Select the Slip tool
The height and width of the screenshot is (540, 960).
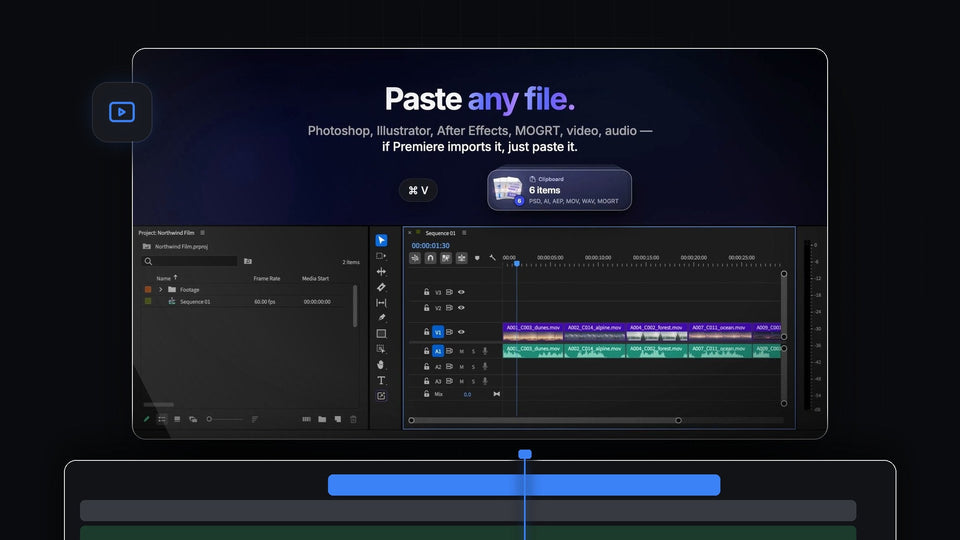[381, 302]
